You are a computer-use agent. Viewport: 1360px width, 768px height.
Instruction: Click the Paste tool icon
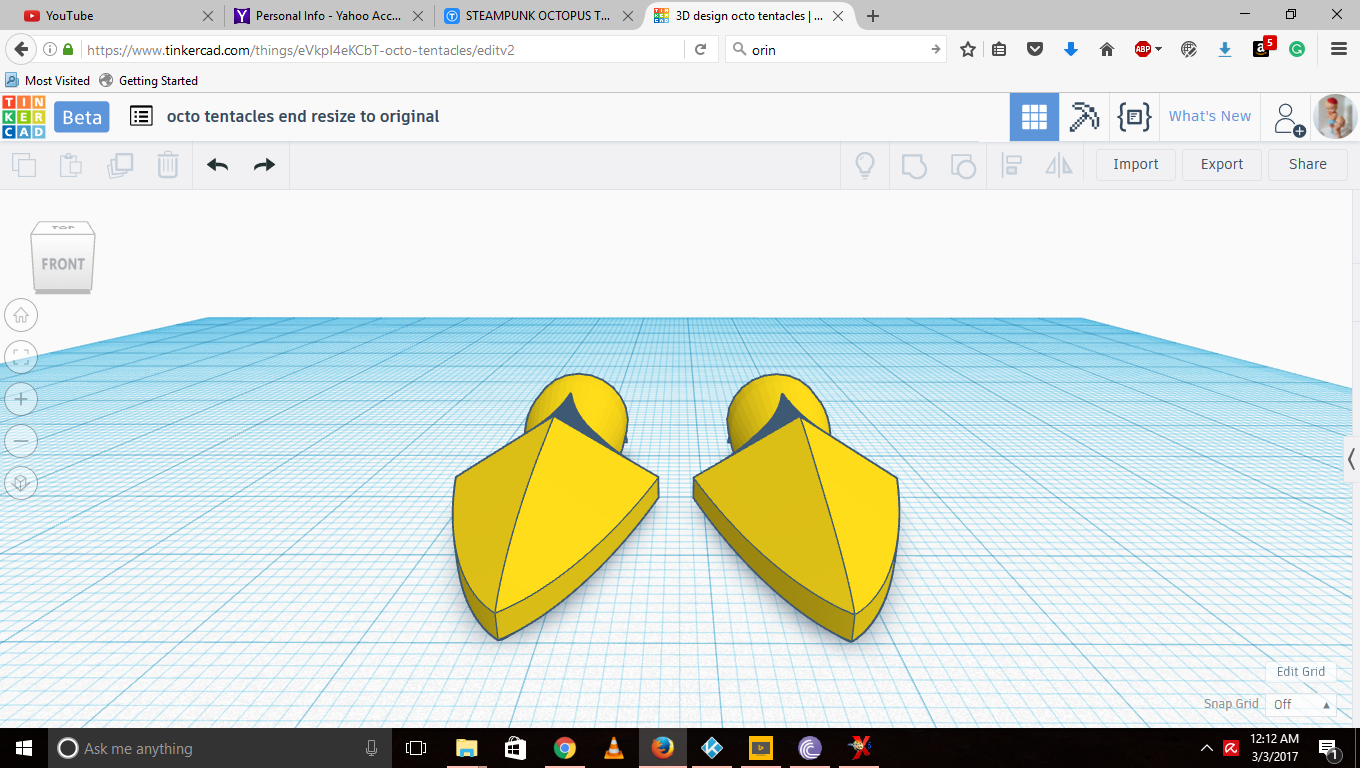70,165
